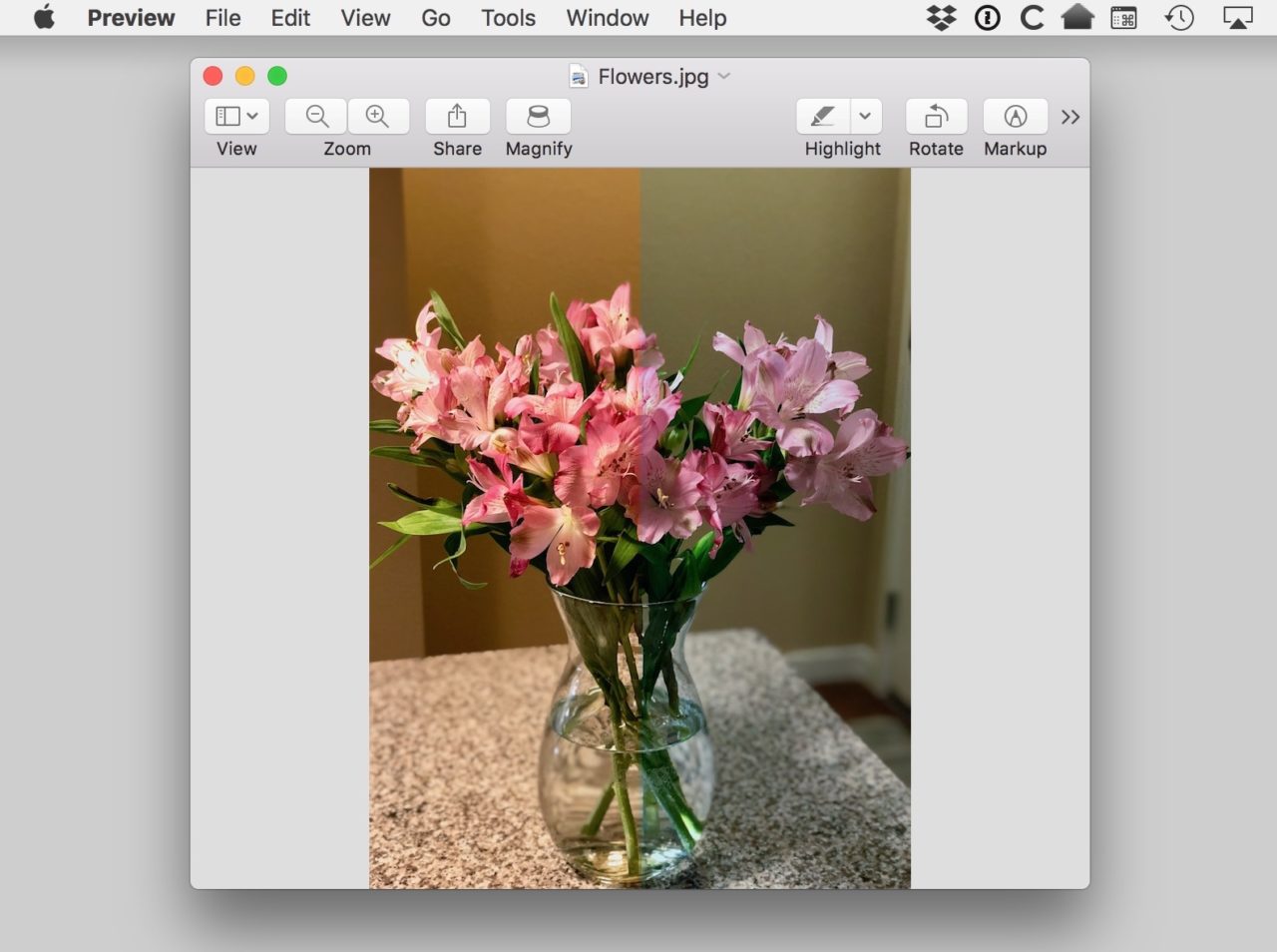
Task: Open the Share toolbar button
Action: click(457, 117)
